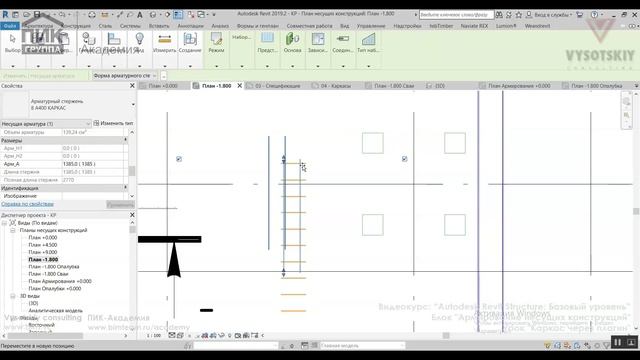Close the План -1.800 view tab
This screenshot has width=640, height=360.
pos(240,86)
